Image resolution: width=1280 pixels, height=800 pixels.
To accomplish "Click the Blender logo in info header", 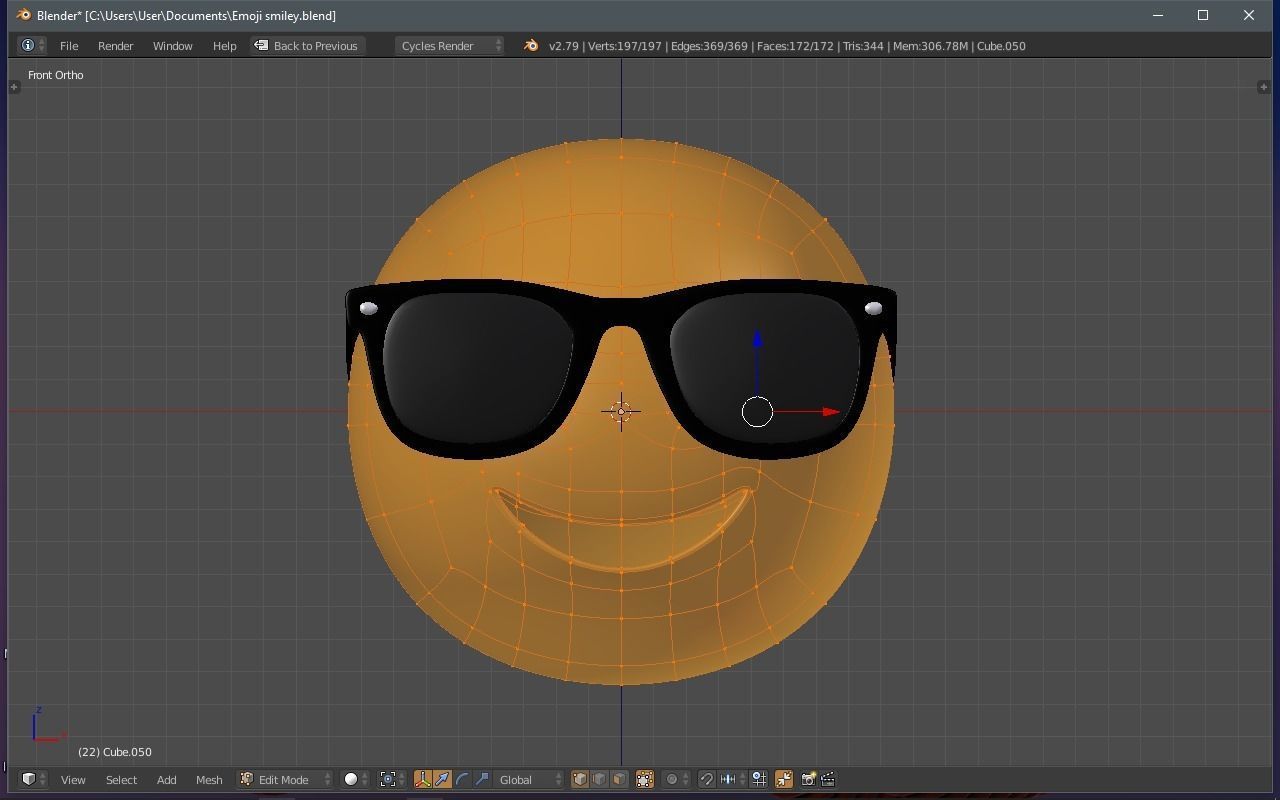I will [x=531, y=46].
